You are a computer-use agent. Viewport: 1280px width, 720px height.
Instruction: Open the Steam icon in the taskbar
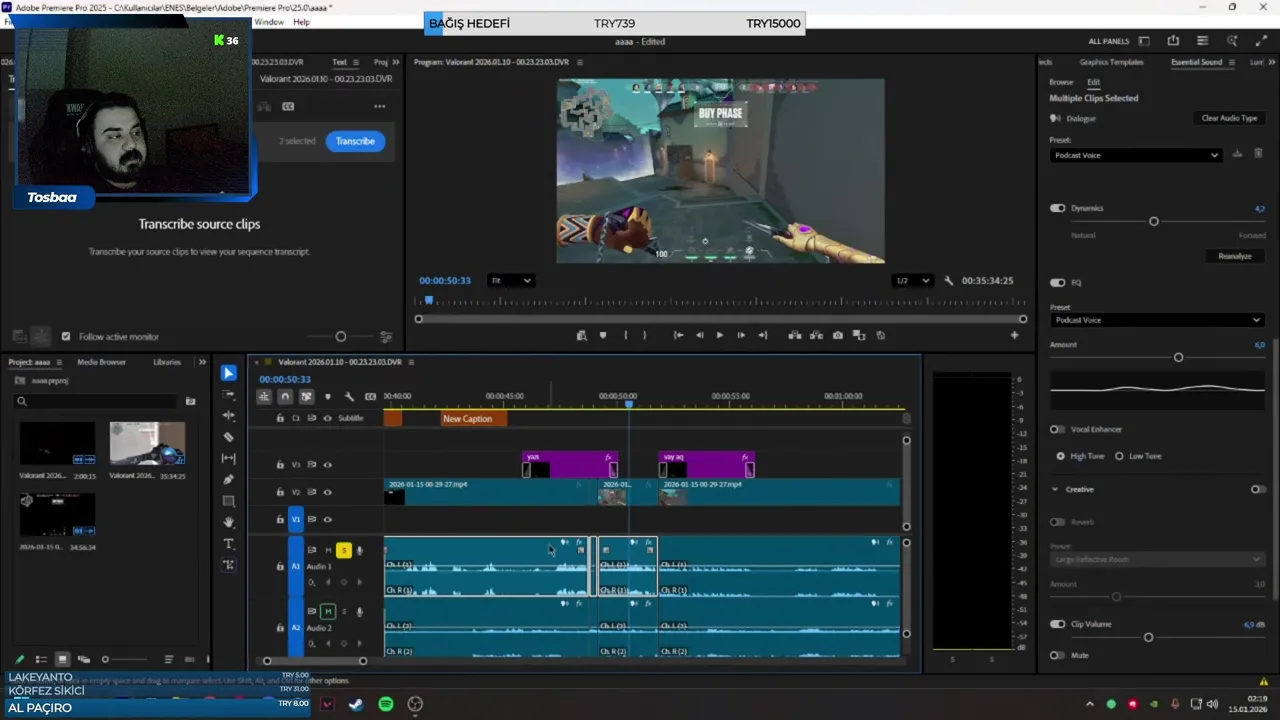tap(356, 704)
